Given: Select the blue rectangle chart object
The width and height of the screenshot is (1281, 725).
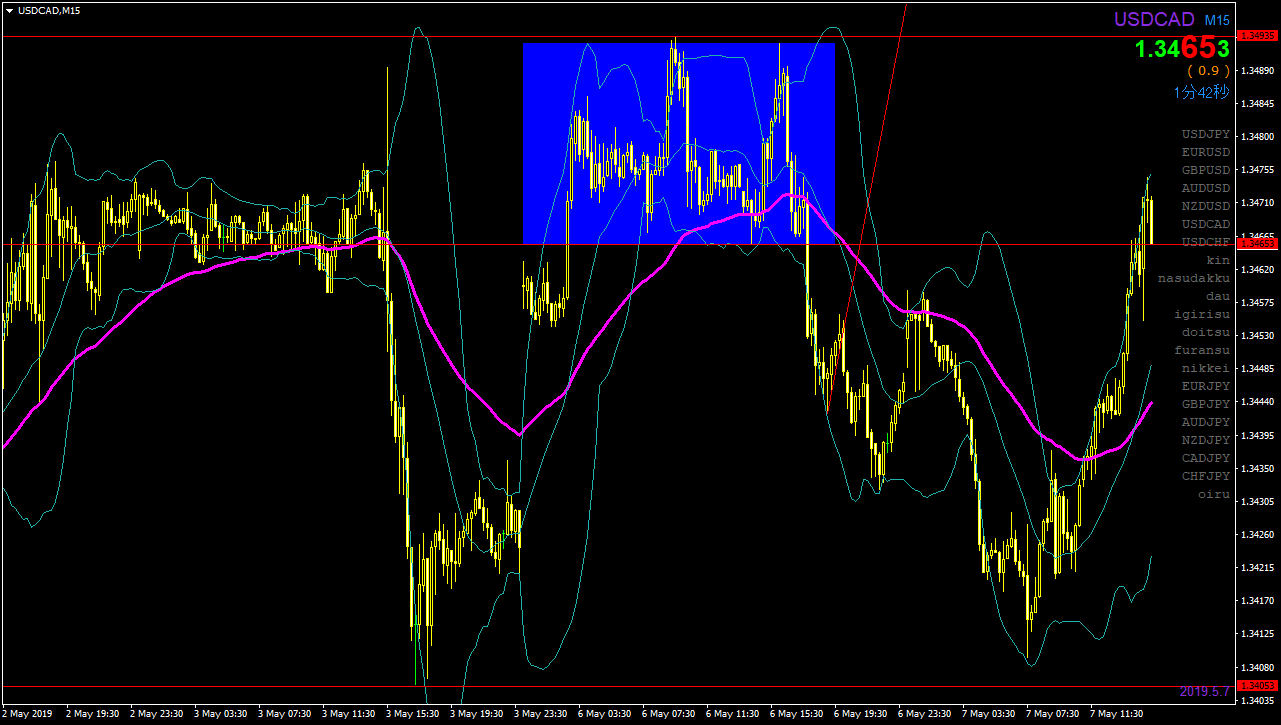Looking at the screenshot, I should (679, 143).
